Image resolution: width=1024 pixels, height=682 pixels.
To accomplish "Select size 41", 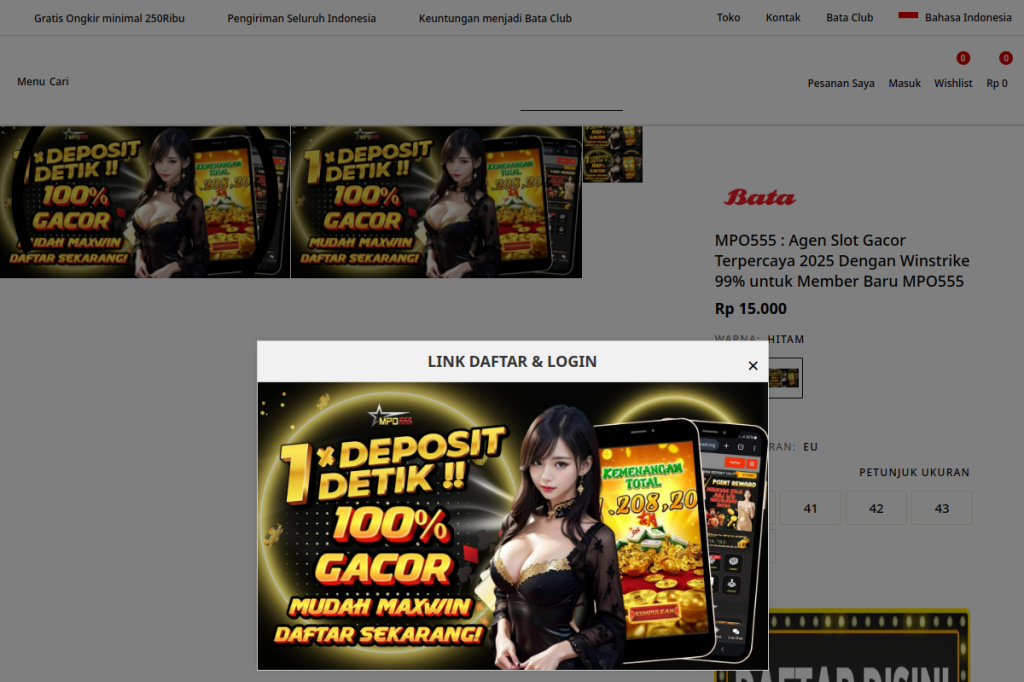I will pyautogui.click(x=810, y=508).
